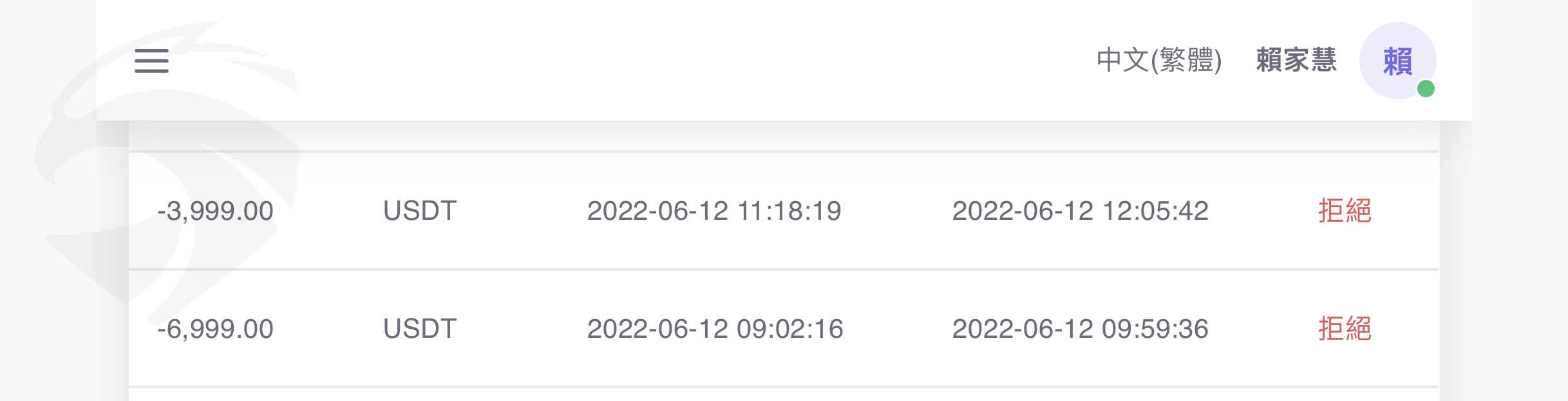
Task: Click the empty header bar center area
Action: point(644,61)
